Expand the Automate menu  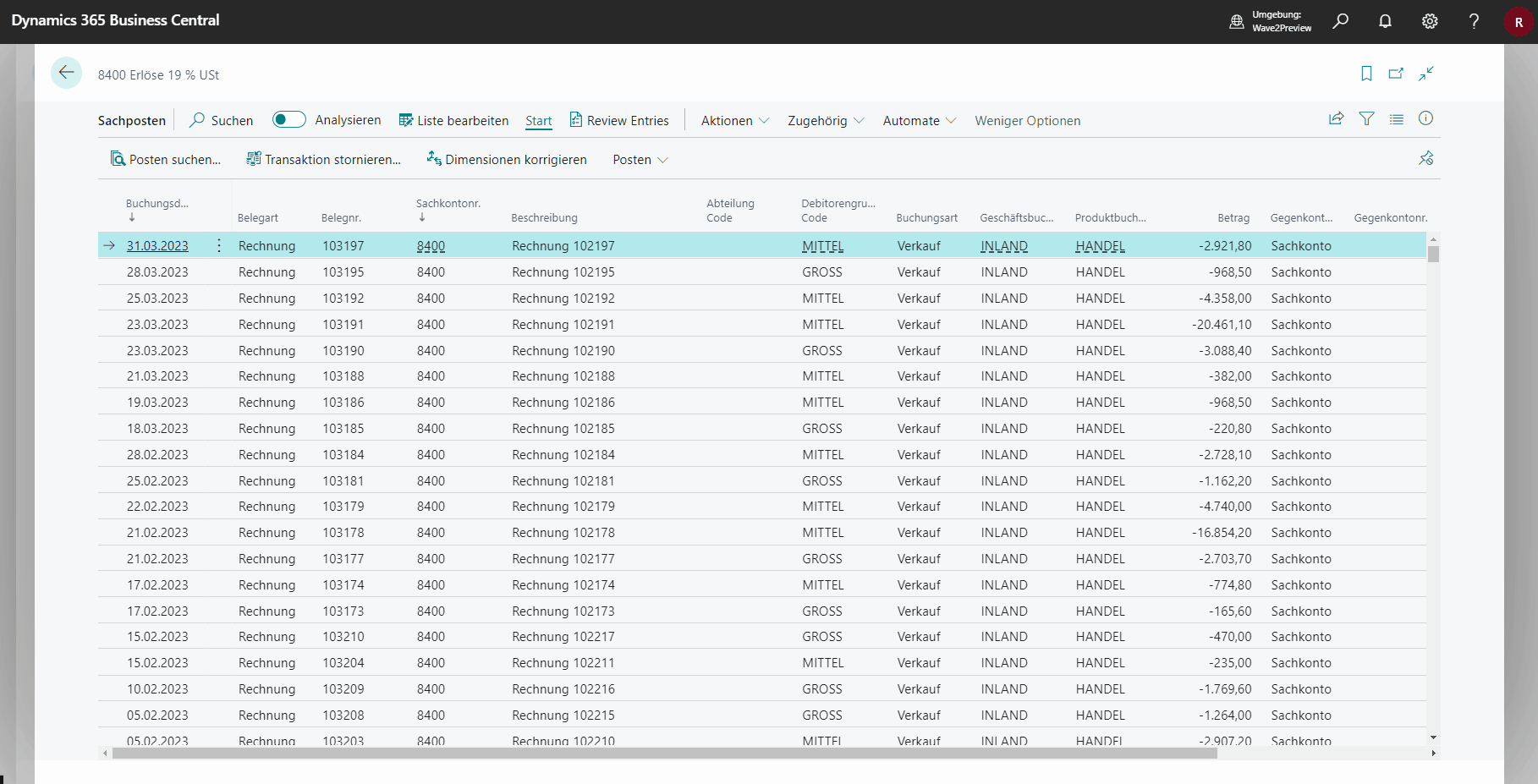(920, 120)
